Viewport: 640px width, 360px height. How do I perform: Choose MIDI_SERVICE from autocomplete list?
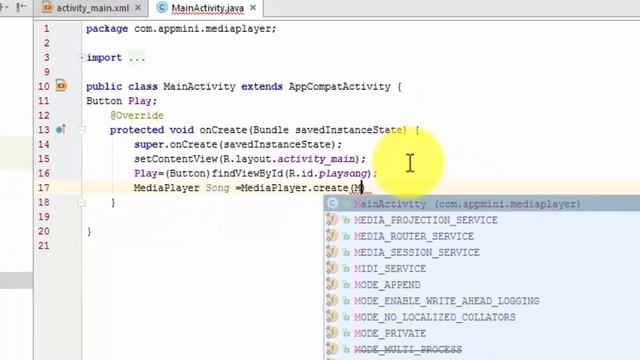pyautogui.click(x=482, y=269)
